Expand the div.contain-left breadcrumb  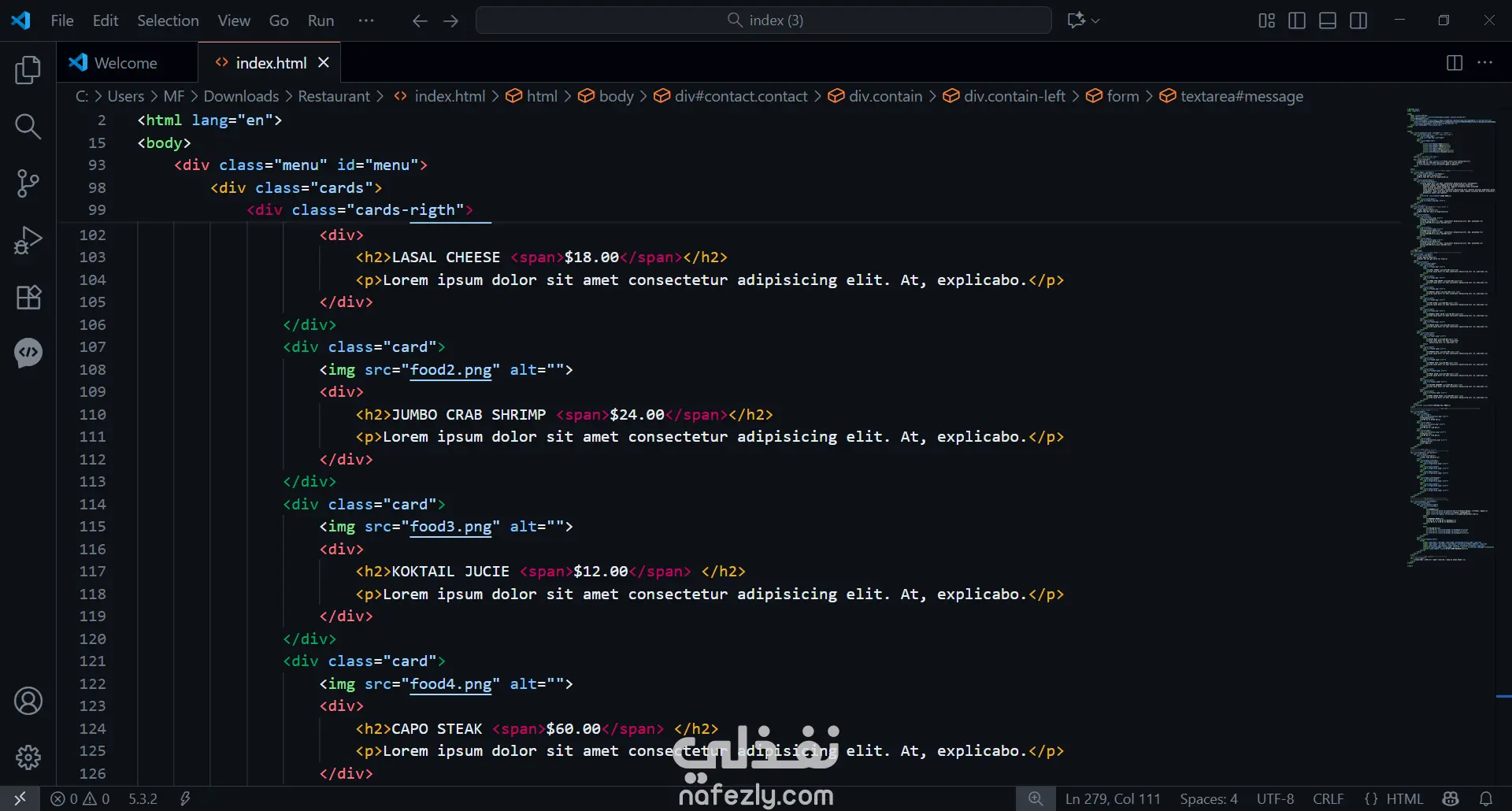(1005, 96)
